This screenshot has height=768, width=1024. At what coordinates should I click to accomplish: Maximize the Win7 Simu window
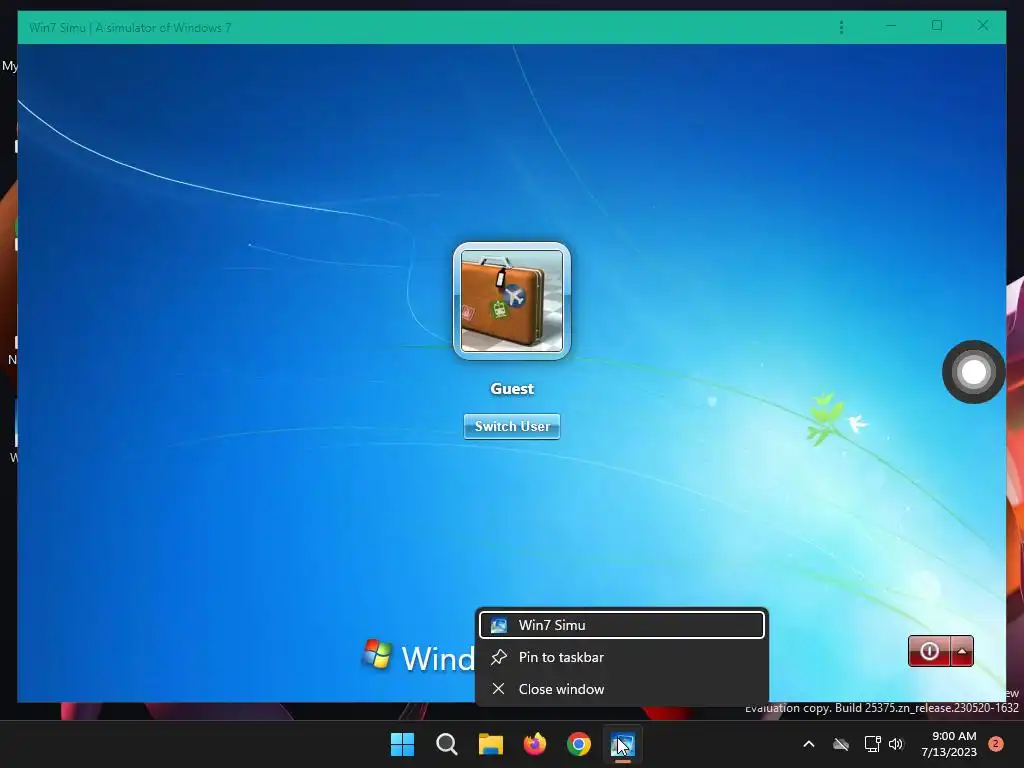937,25
